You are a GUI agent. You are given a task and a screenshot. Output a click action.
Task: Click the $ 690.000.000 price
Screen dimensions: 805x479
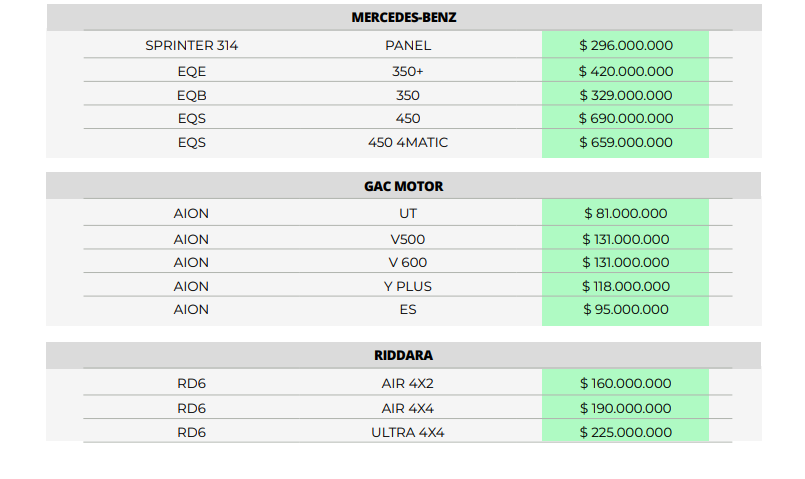click(x=626, y=118)
